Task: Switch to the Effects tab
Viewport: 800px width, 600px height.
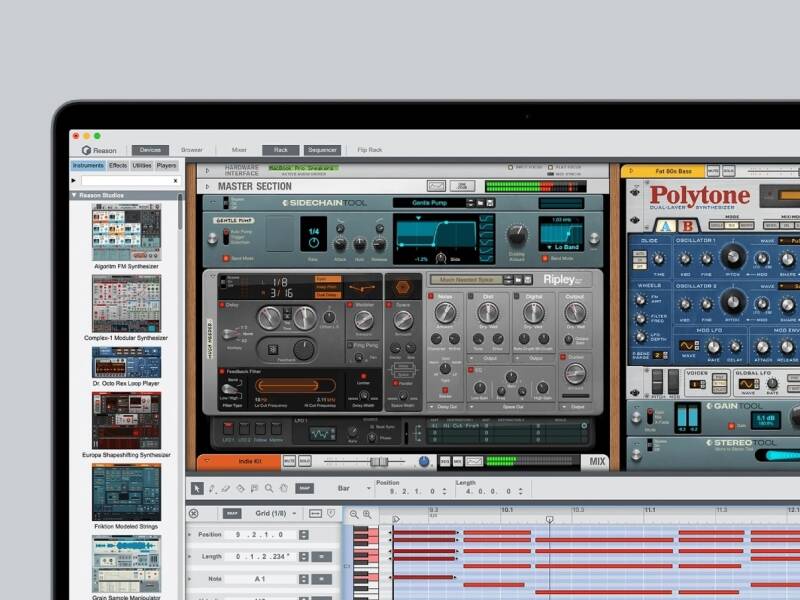Action: click(x=118, y=165)
